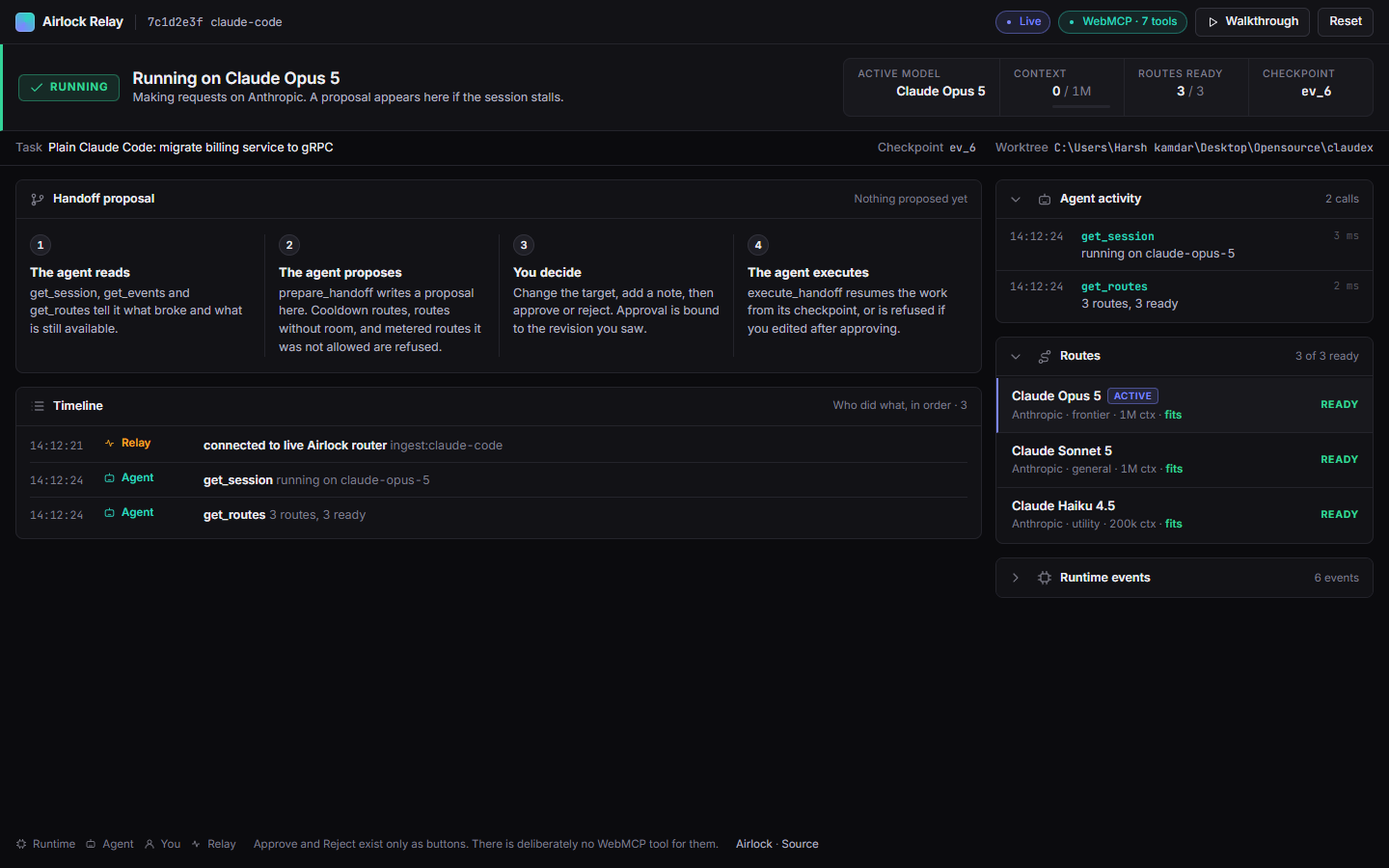1389x868 pixels.
Task: Click the CHECKPOINT value ev_6 in the stats bar
Action: [x=1316, y=92]
